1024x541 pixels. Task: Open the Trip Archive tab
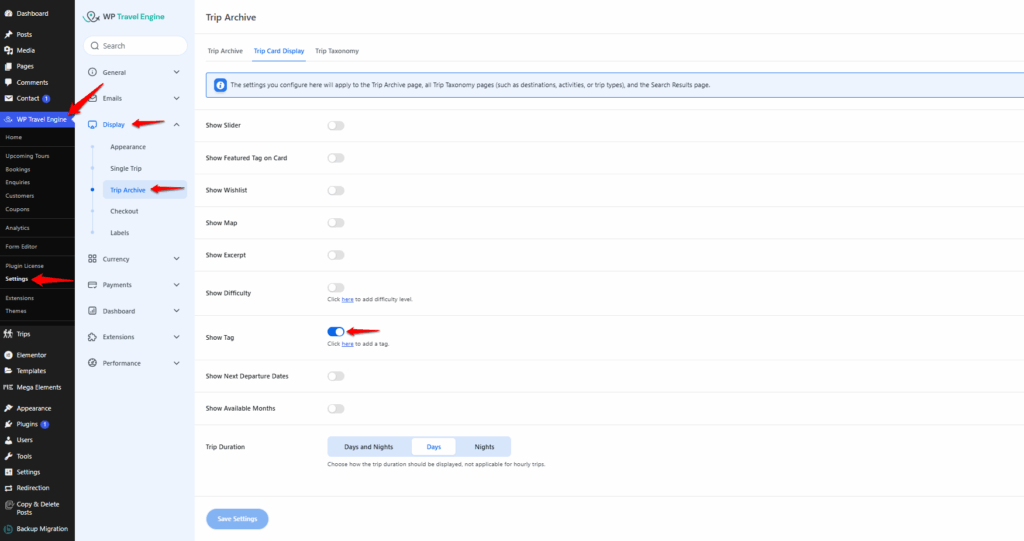click(x=225, y=50)
